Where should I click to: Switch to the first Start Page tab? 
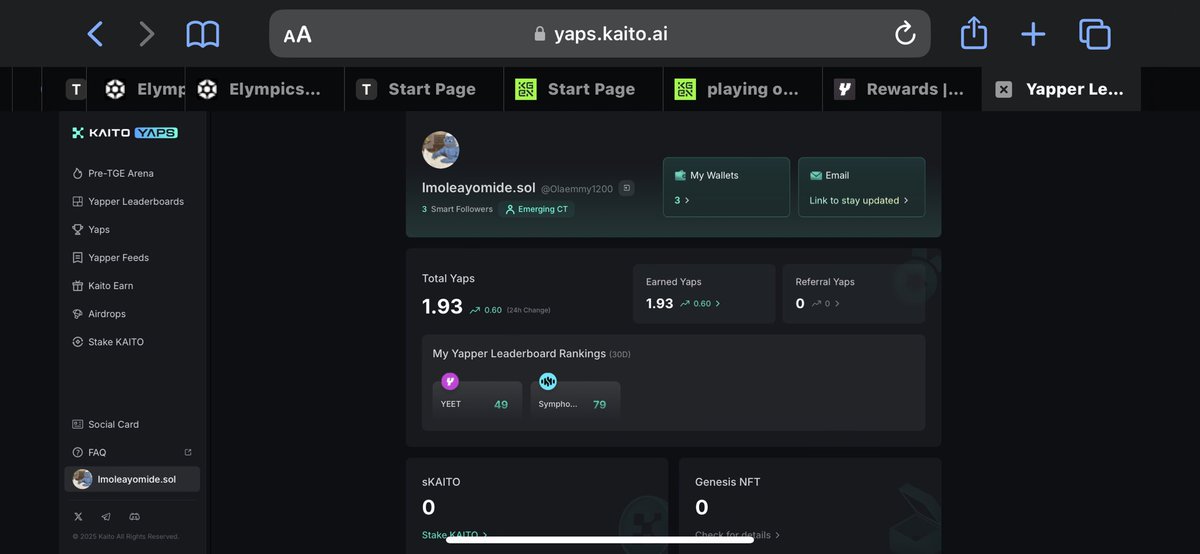pyautogui.click(x=424, y=89)
